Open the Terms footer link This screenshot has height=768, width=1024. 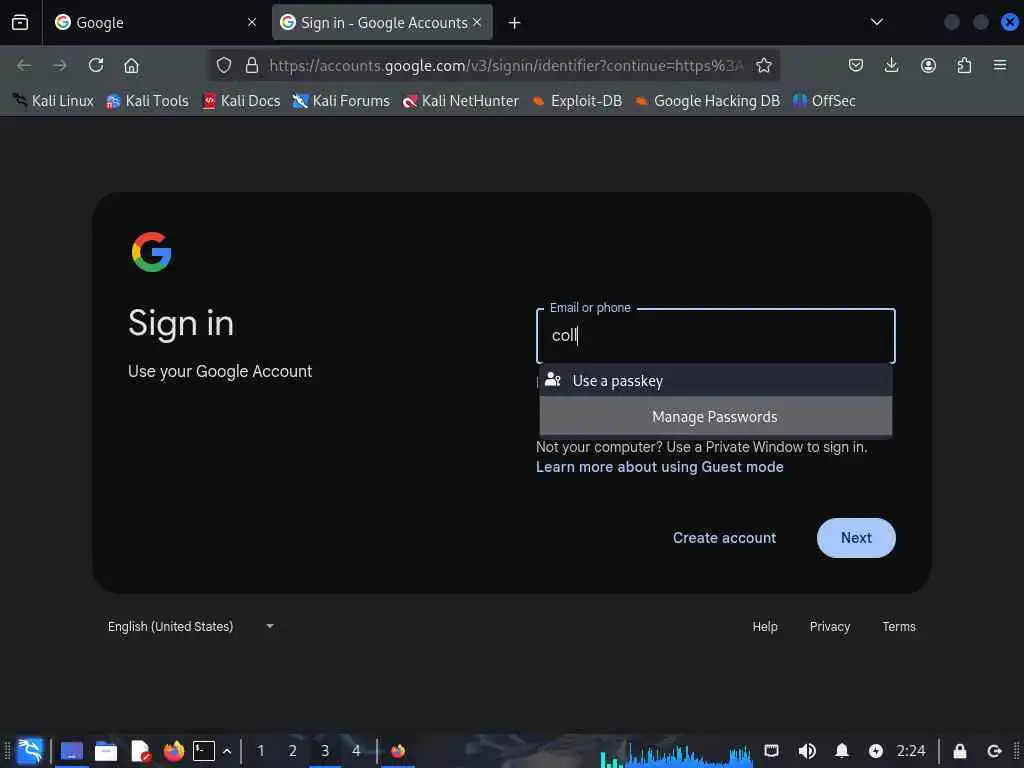[x=899, y=626]
